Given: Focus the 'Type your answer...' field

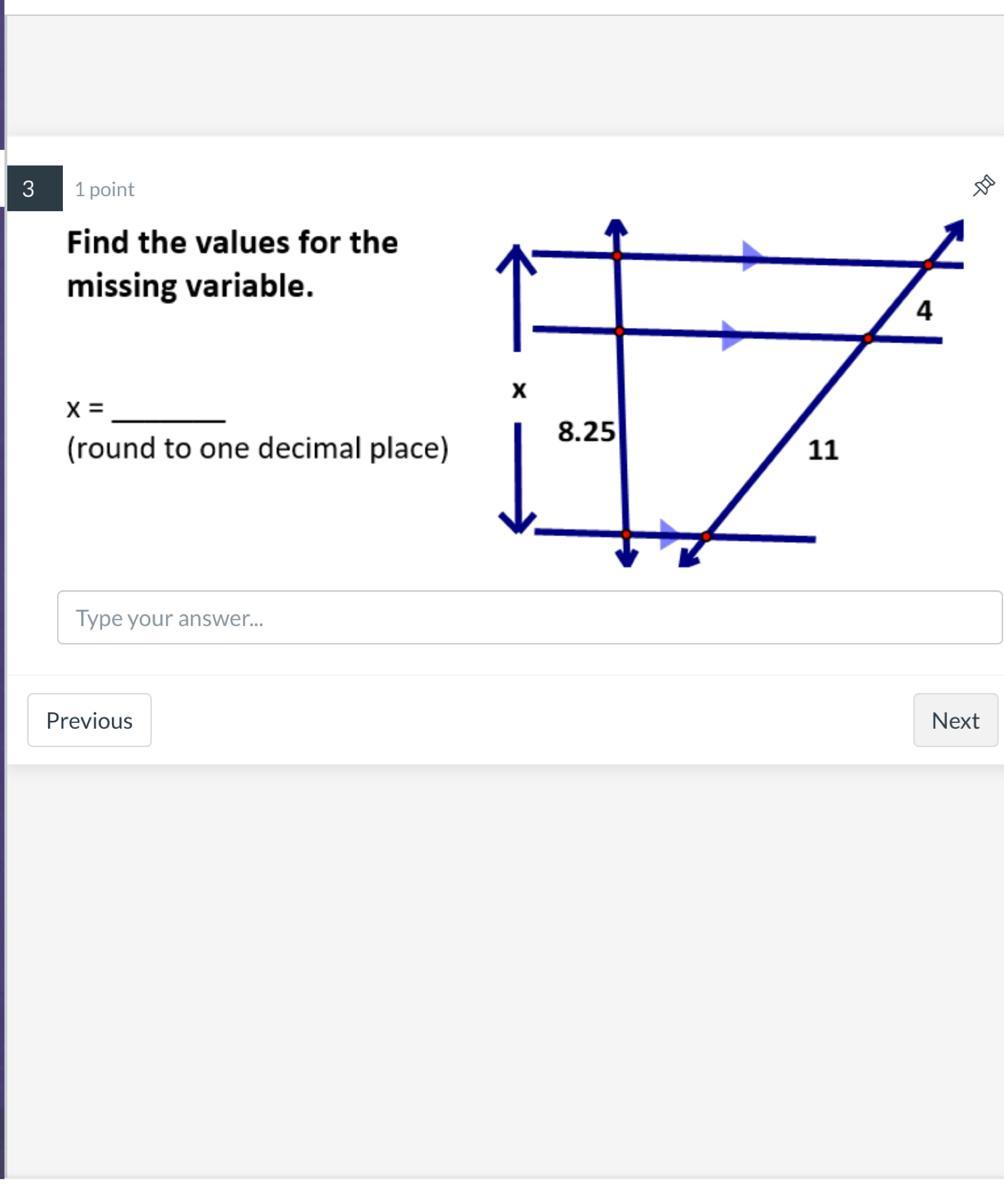Looking at the screenshot, I should (529, 618).
